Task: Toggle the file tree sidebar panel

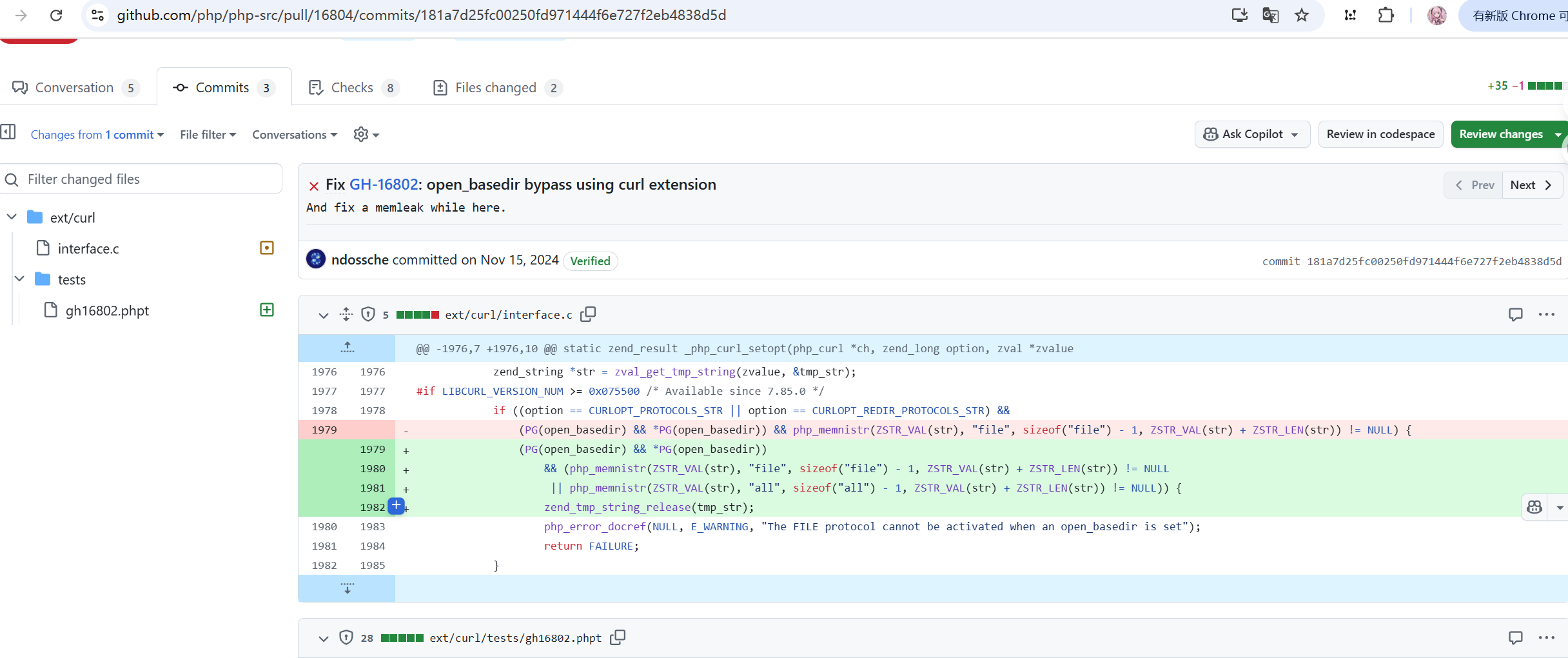Action: tap(8, 132)
